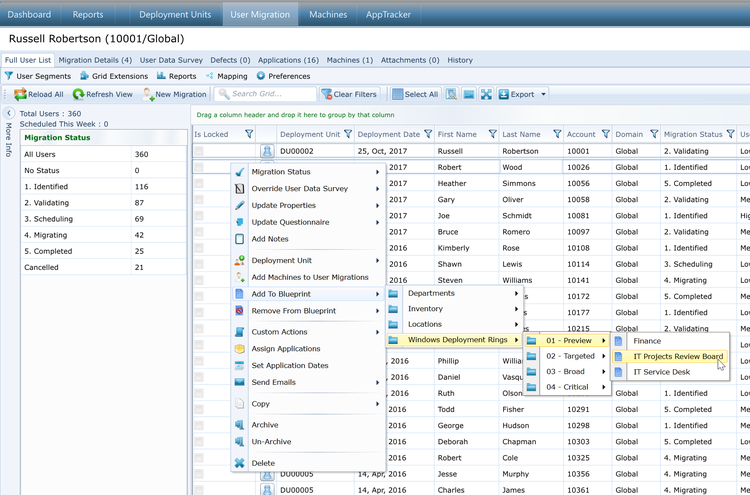Click the Departments folder icon
This screenshot has width=750, height=495.
[393, 293]
